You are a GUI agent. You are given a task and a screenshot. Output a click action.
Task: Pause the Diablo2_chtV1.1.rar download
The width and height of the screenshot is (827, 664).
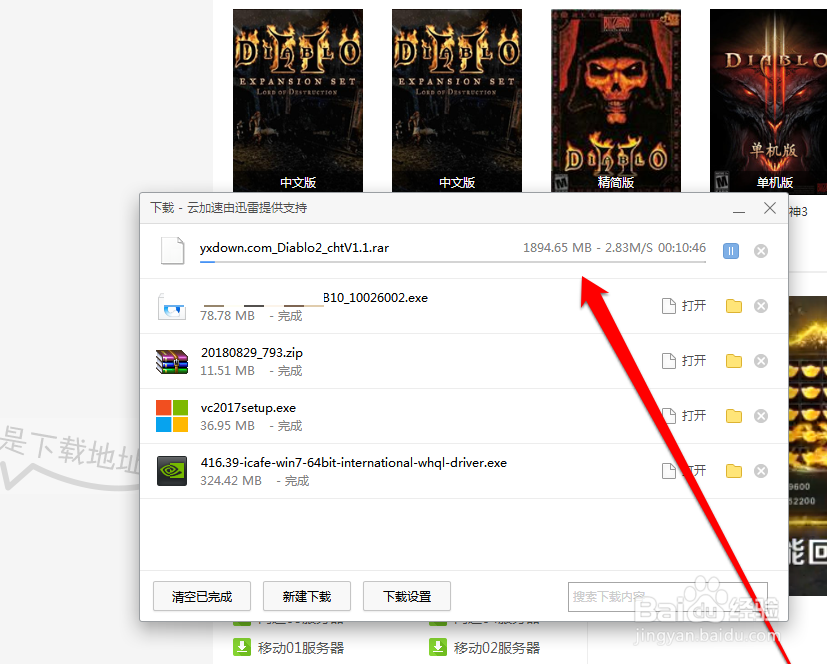(730, 251)
